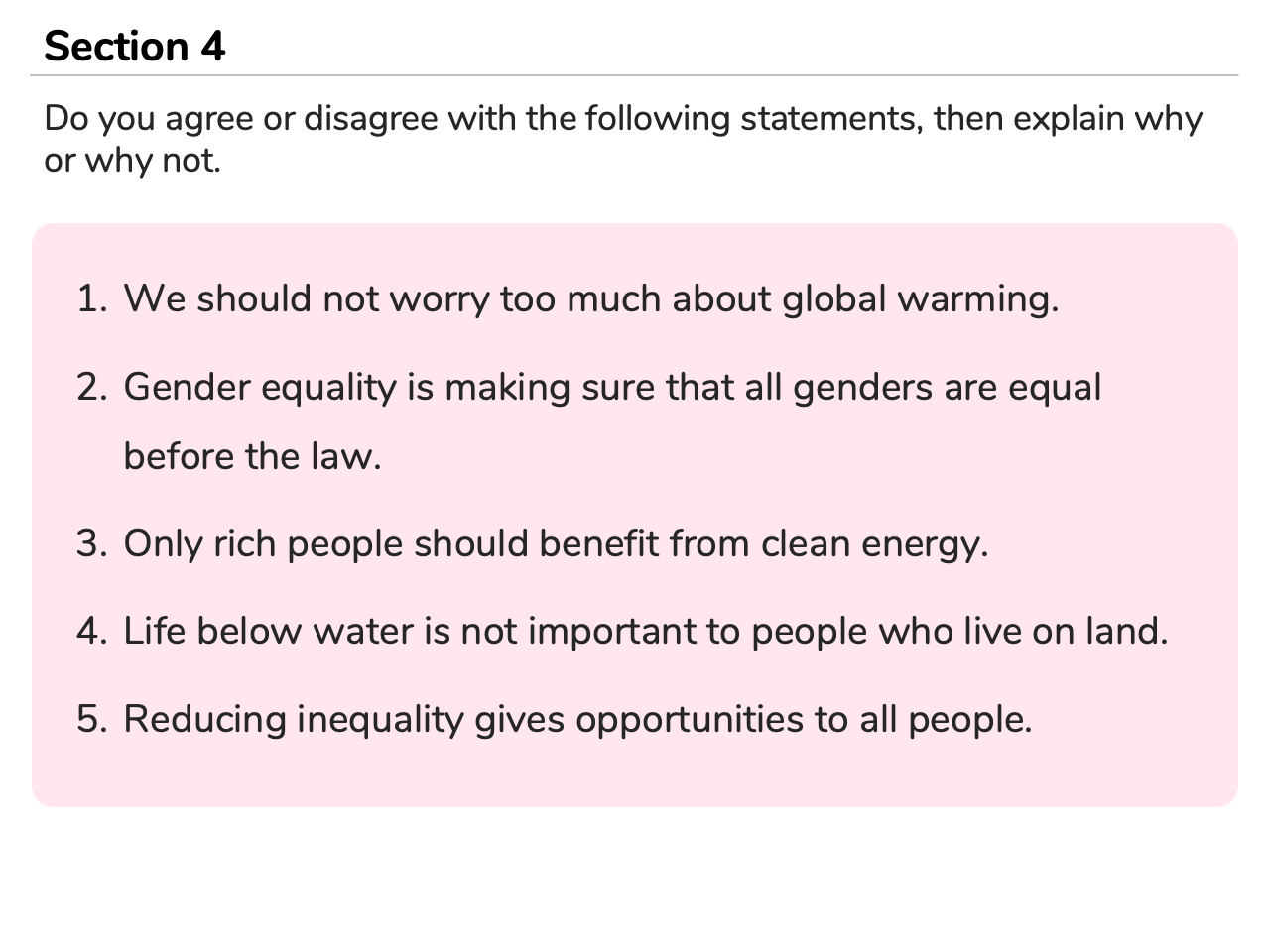Click the divider line under Section 4
Viewport: 1270px width, 952px height.
(635, 75)
